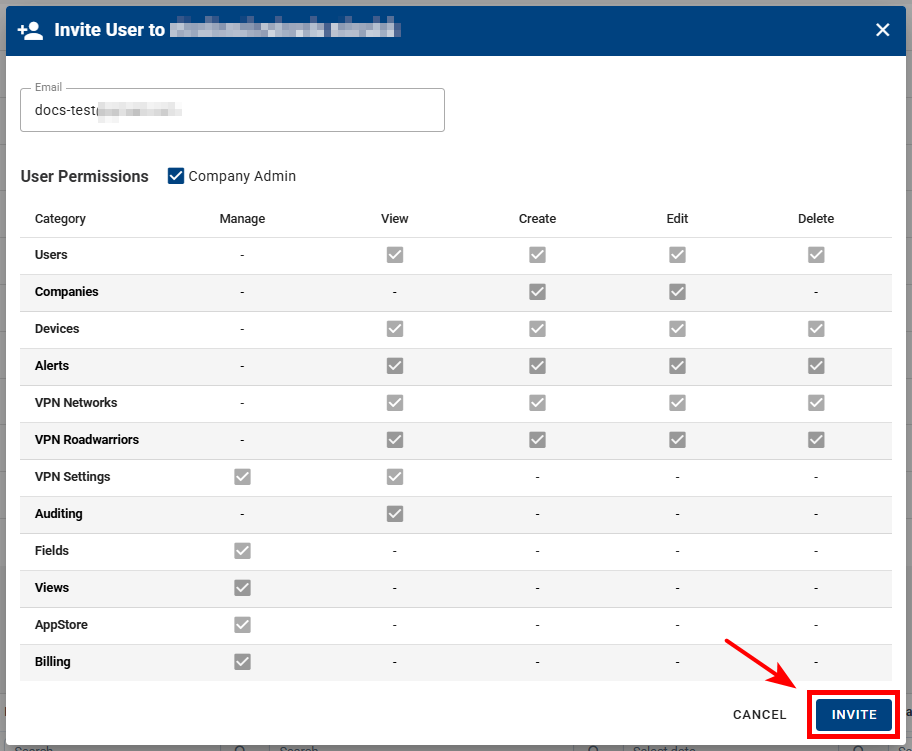Viewport: 912px width, 751px height.
Task: Click the leftmost search magnifier icon at the bottom
Action: point(240,746)
